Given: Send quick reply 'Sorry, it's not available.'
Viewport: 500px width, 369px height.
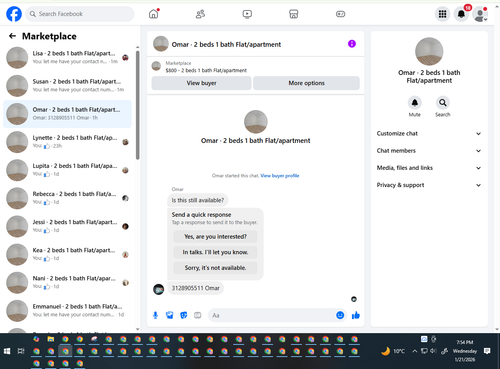Looking at the screenshot, I should 215,268.
